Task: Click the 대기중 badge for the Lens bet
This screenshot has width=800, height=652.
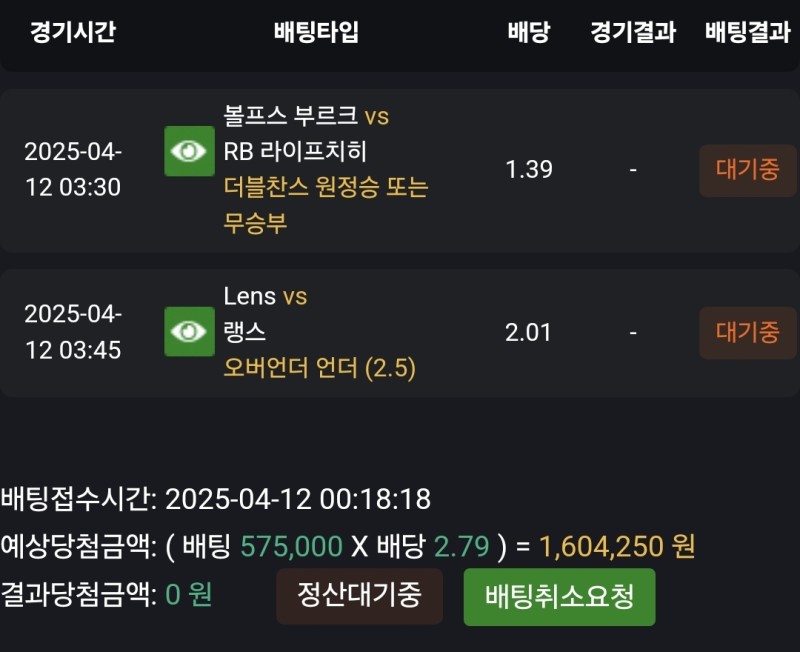Action: (x=747, y=333)
